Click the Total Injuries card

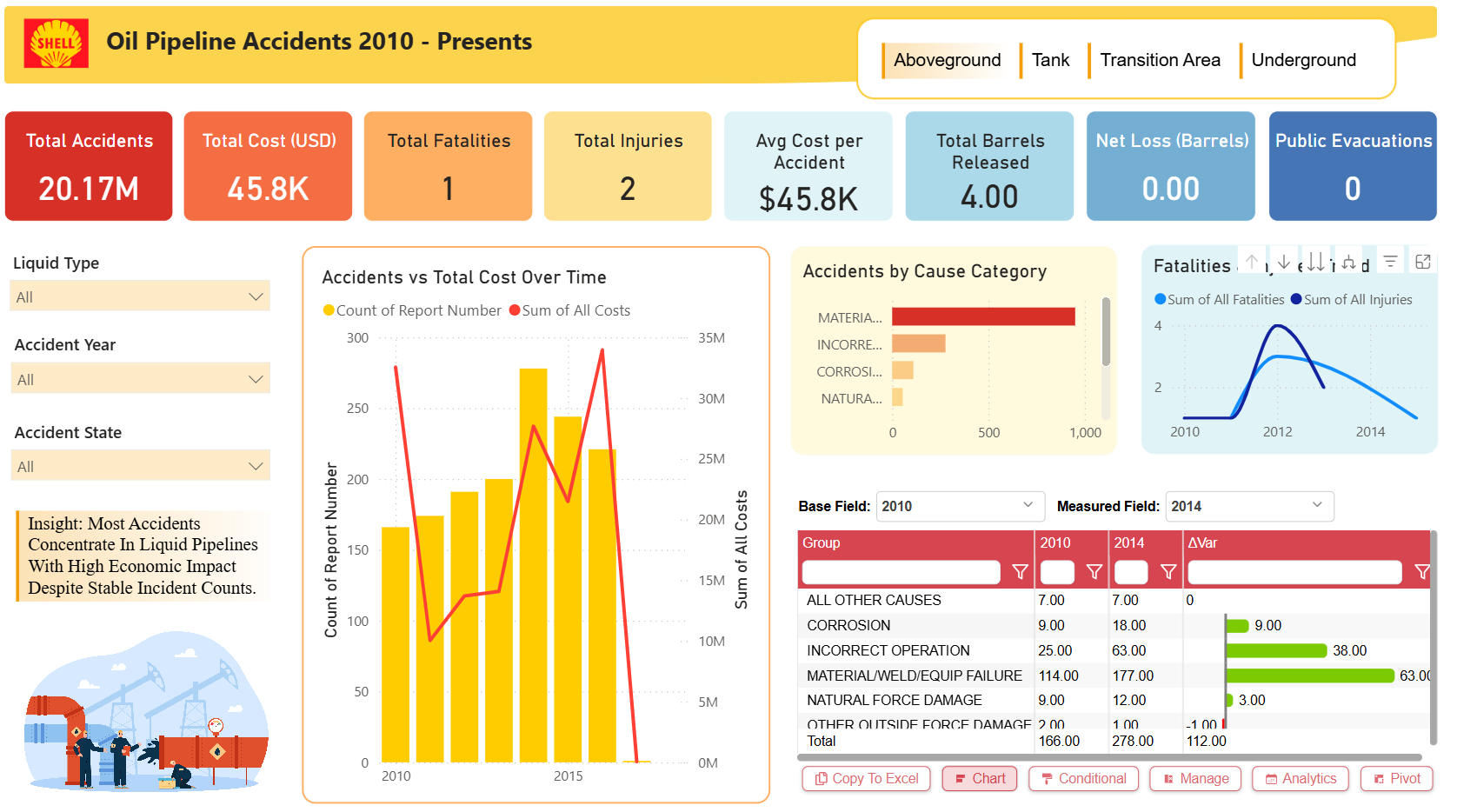(x=628, y=166)
